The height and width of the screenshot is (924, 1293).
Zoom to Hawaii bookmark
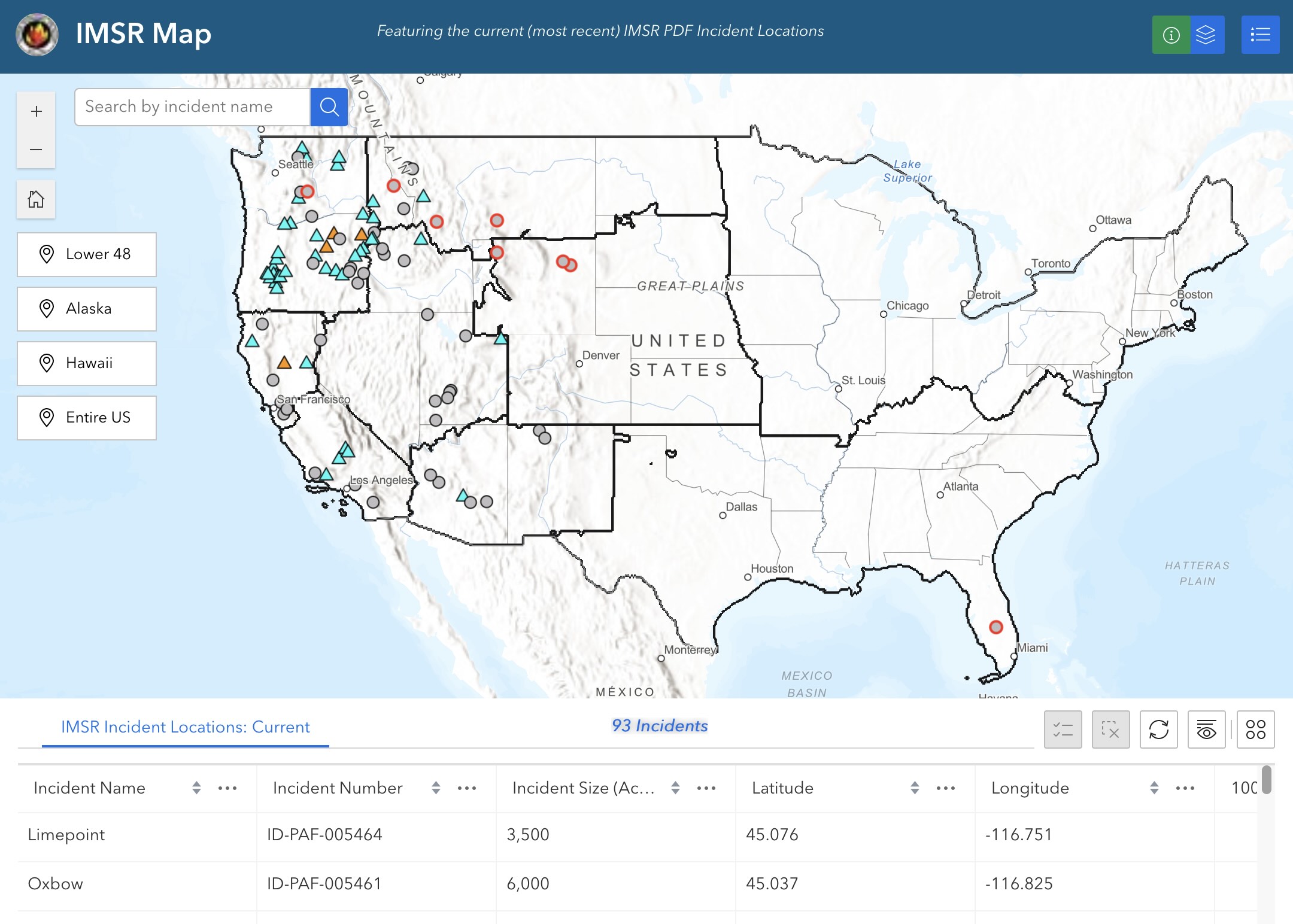click(87, 363)
